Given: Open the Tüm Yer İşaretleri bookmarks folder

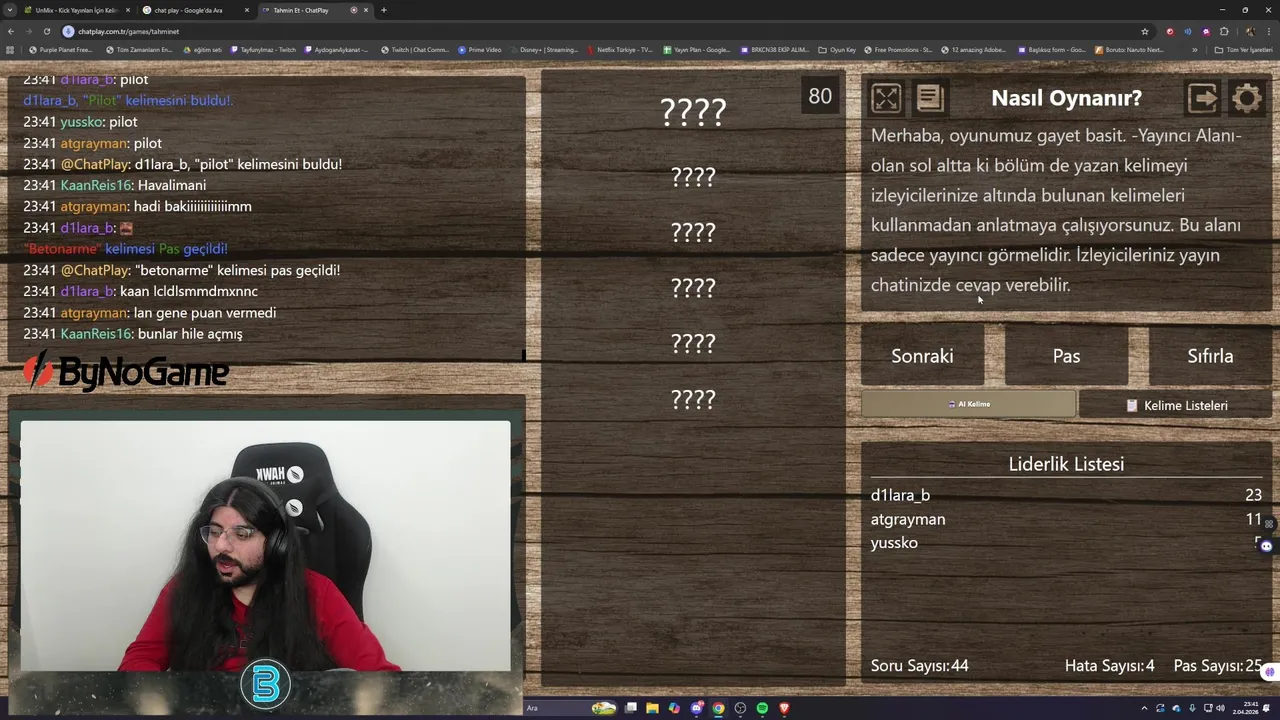Looking at the screenshot, I should coord(1245,49).
